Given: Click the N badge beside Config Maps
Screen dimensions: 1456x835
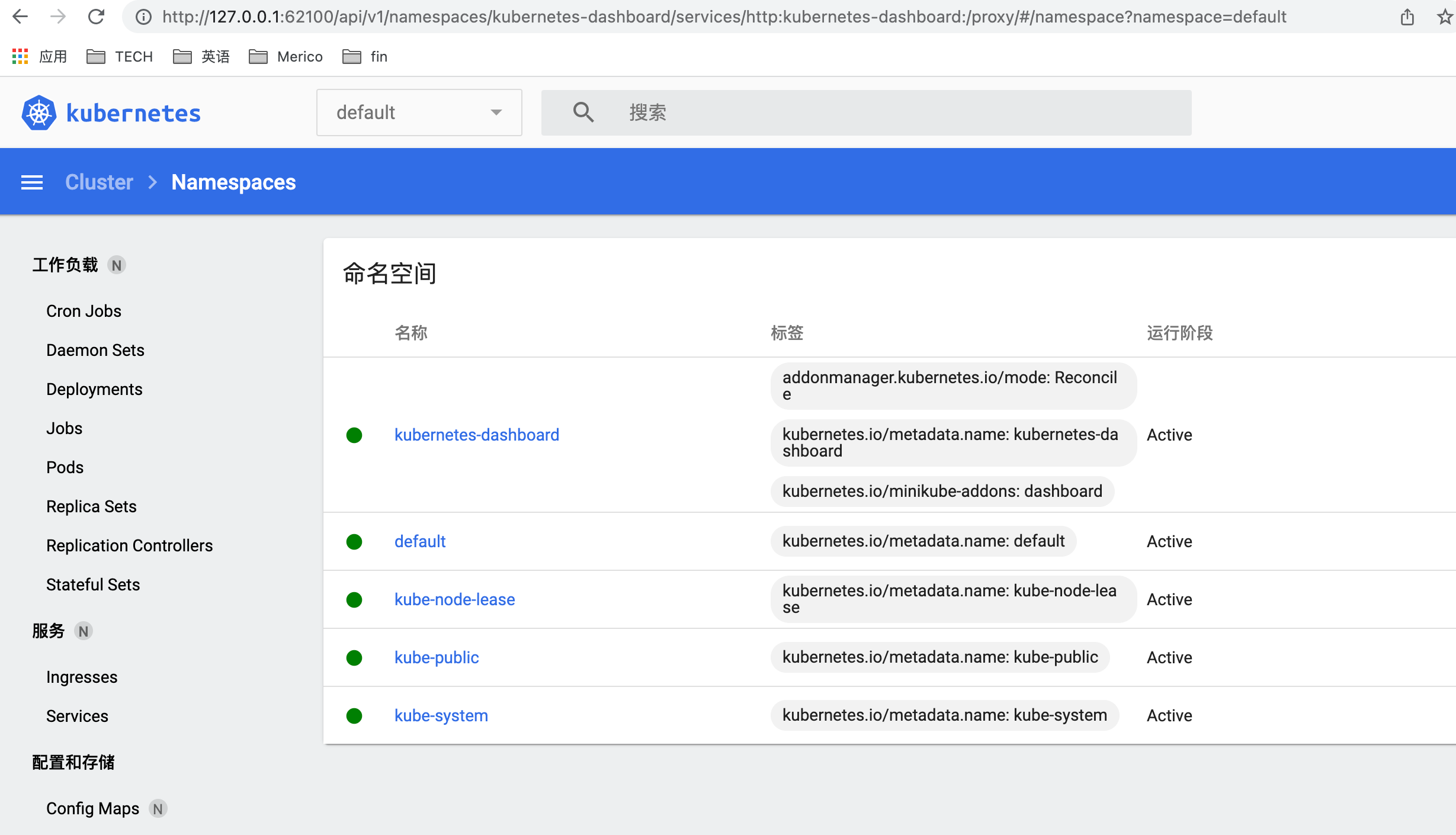Looking at the screenshot, I should (158, 808).
